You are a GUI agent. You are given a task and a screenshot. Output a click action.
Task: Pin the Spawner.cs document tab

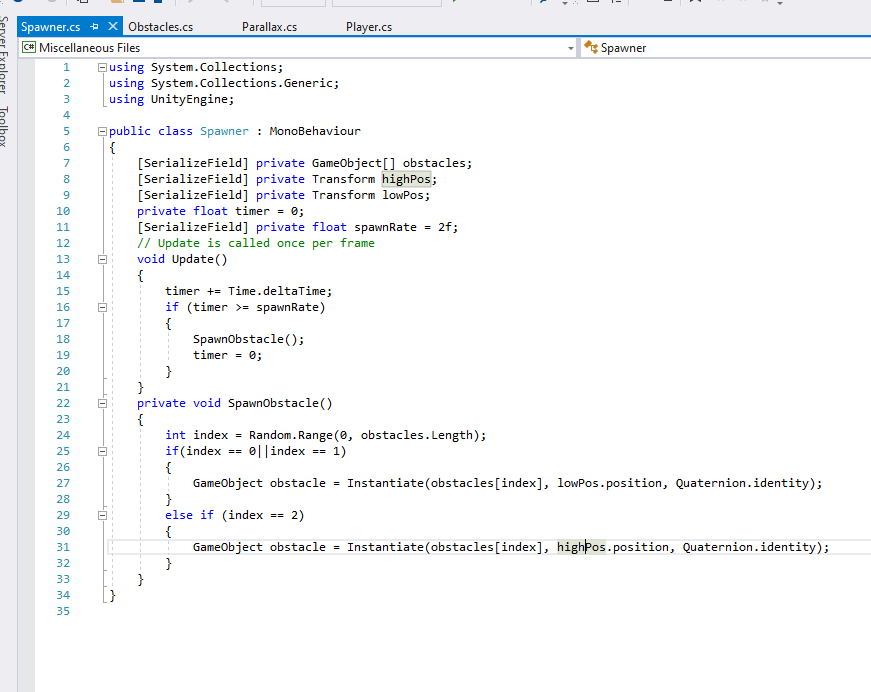click(x=94, y=27)
